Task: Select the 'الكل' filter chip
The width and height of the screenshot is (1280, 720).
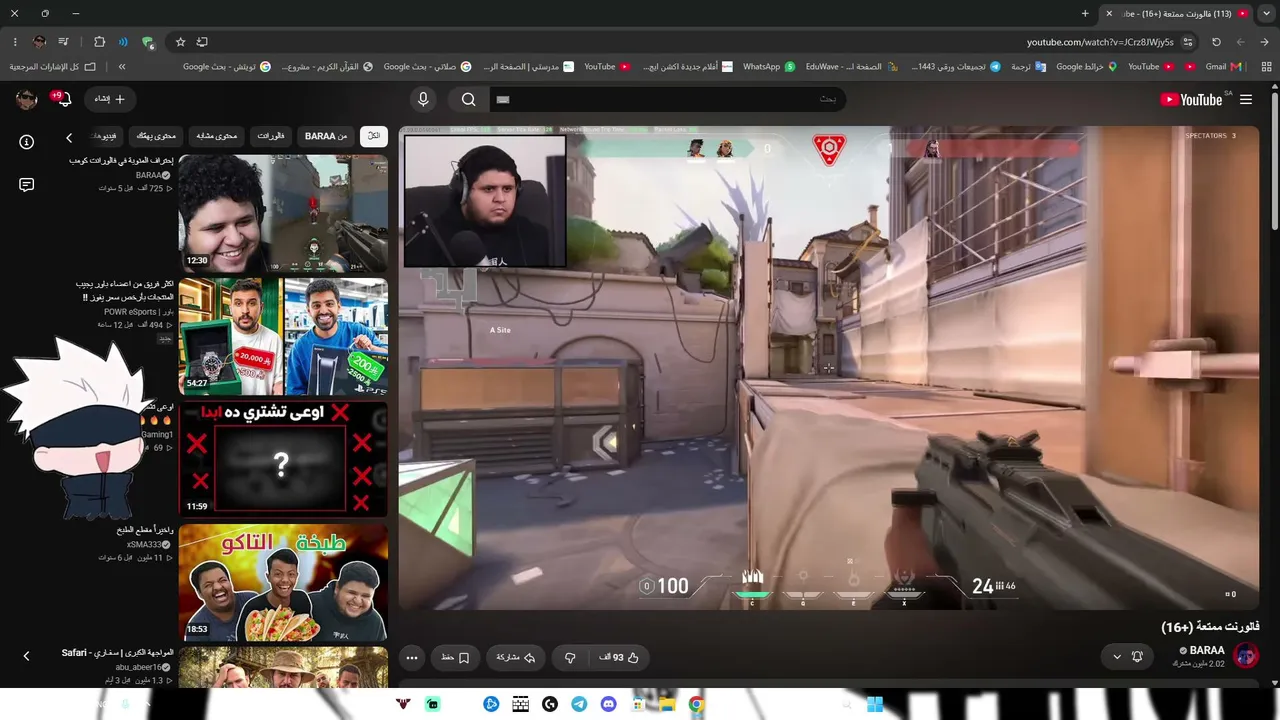Action: click(374, 136)
